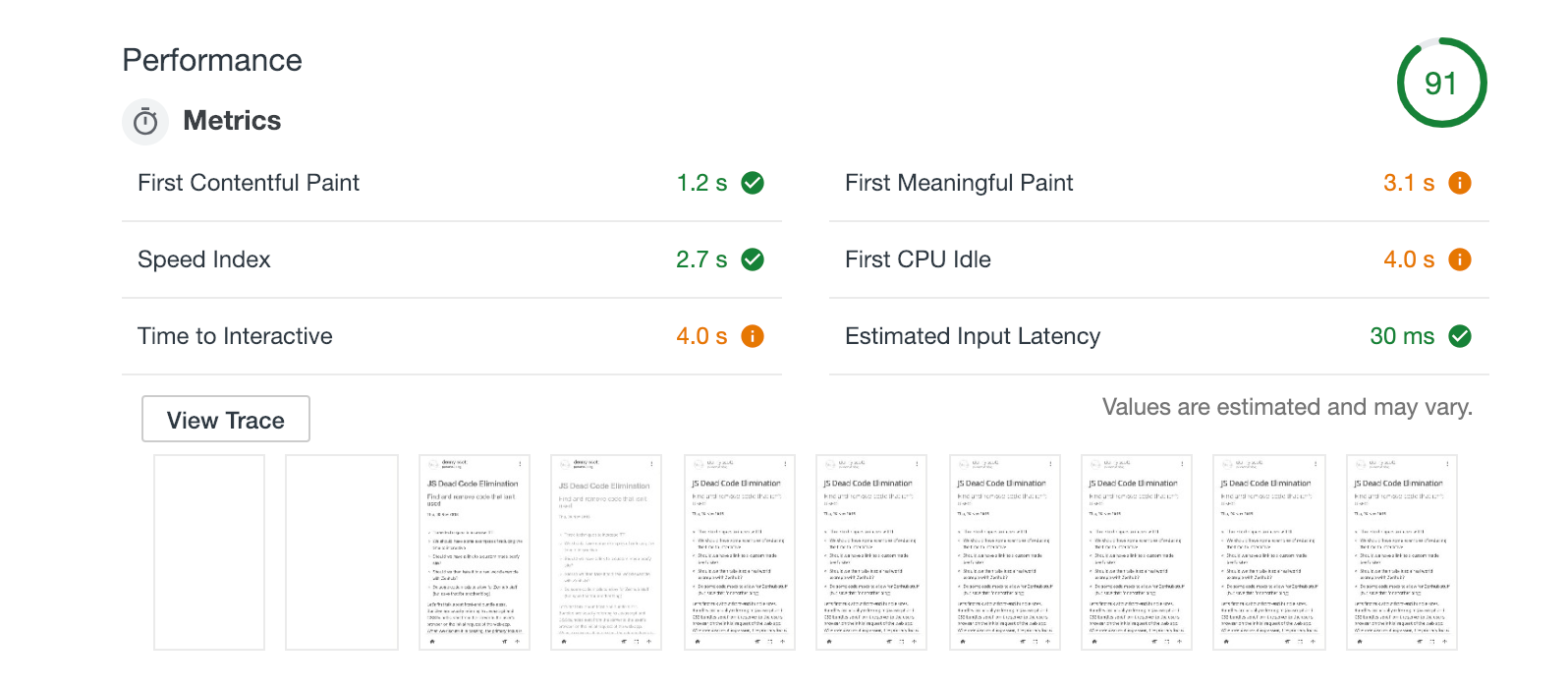Select the First Meaningful Paint metric row
This screenshot has height=690, width=1568.
[958, 182]
